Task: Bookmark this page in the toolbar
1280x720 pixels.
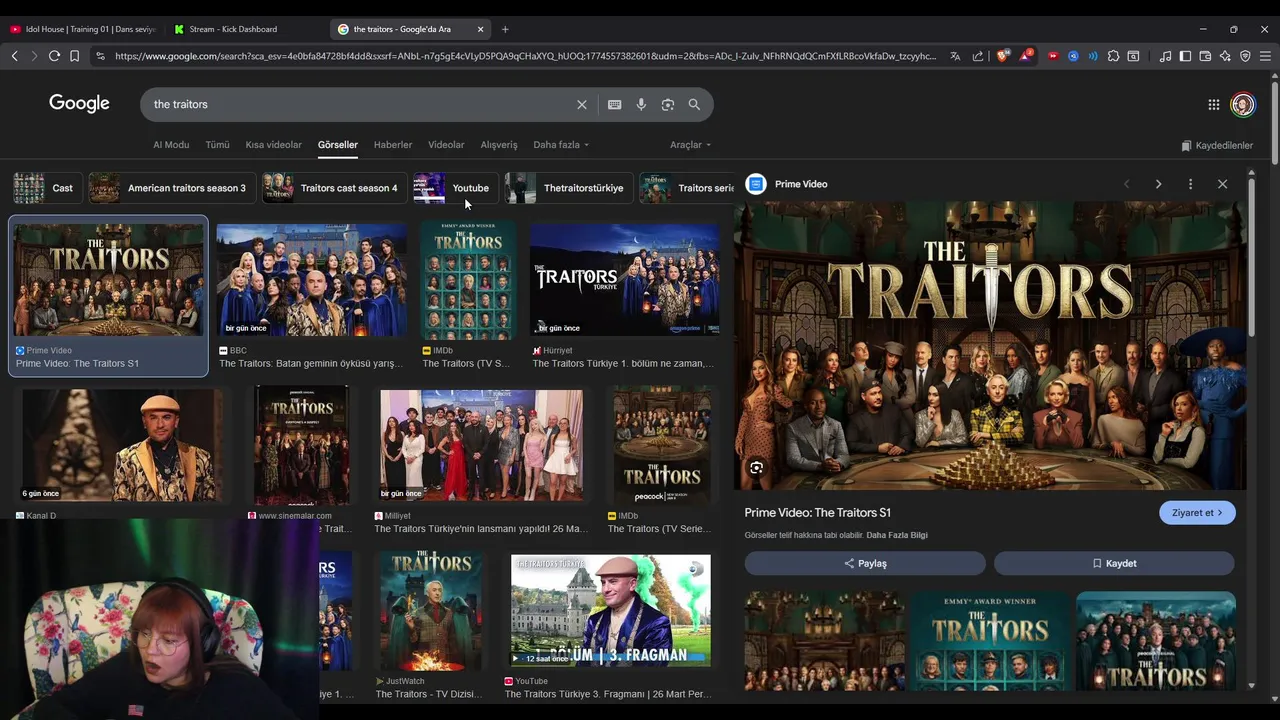Action: [x=74, y=56]
